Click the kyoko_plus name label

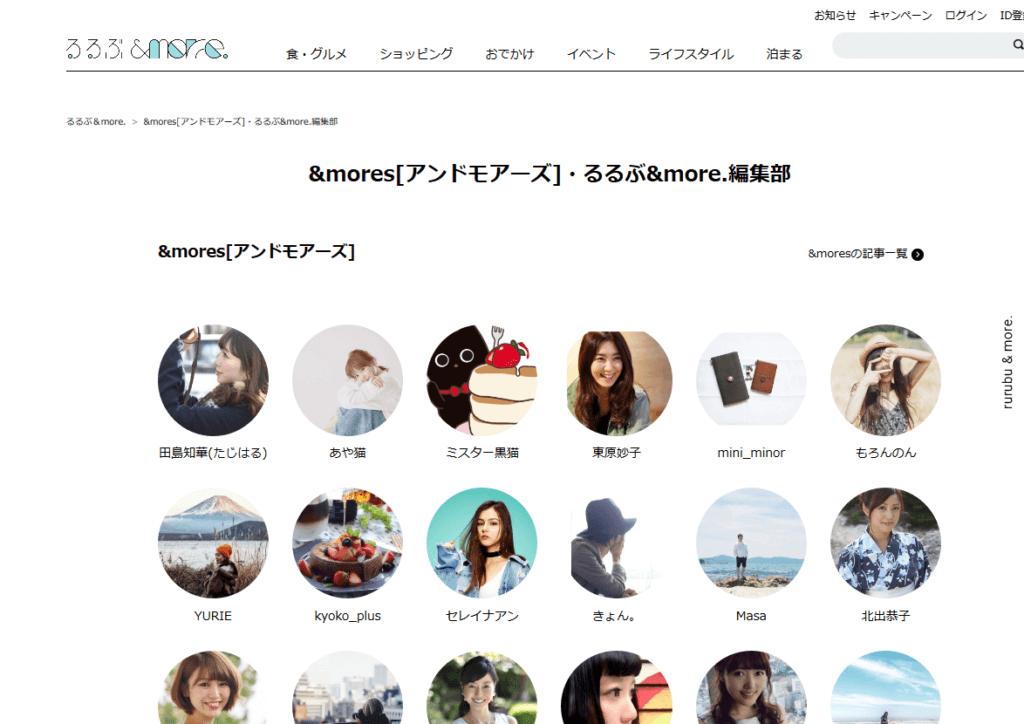tap(347, 616)
